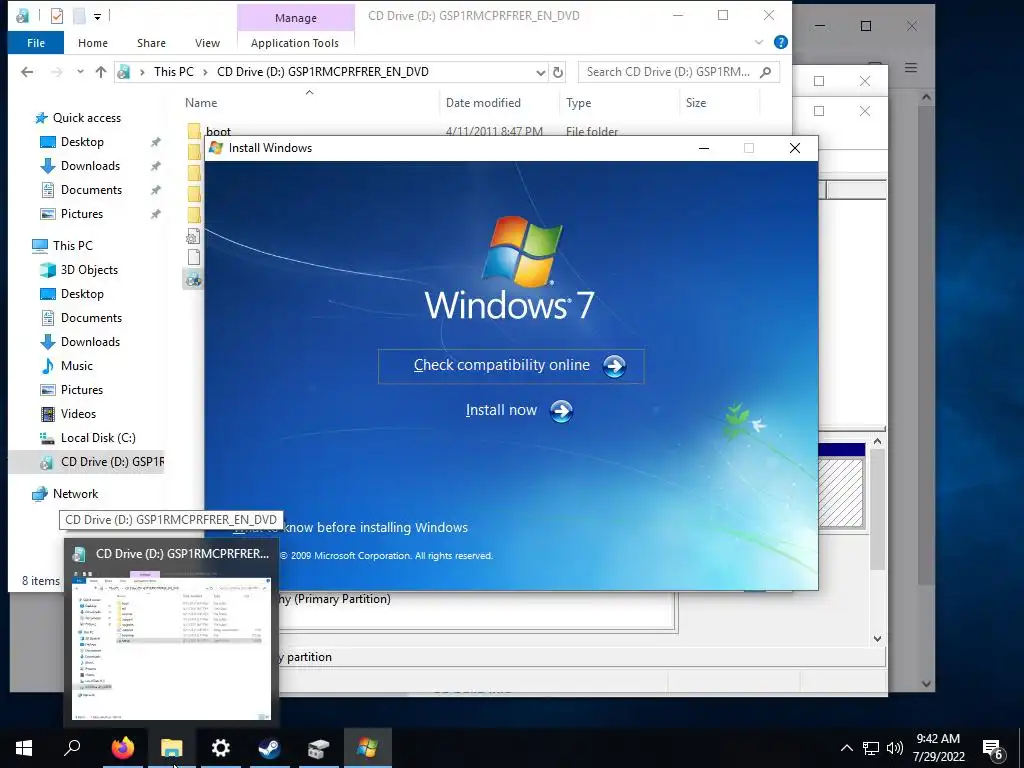Click the Manage contextual tab

click(296, 18)
